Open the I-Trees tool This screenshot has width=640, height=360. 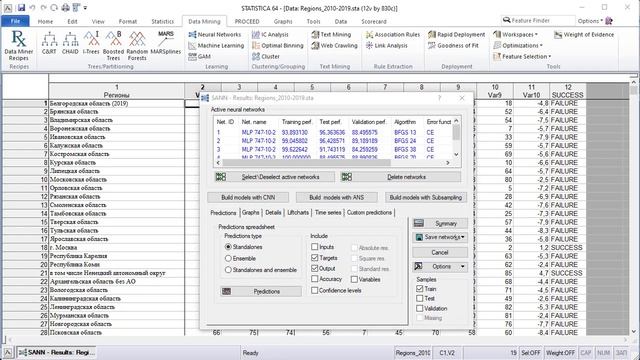click(91, 43)
